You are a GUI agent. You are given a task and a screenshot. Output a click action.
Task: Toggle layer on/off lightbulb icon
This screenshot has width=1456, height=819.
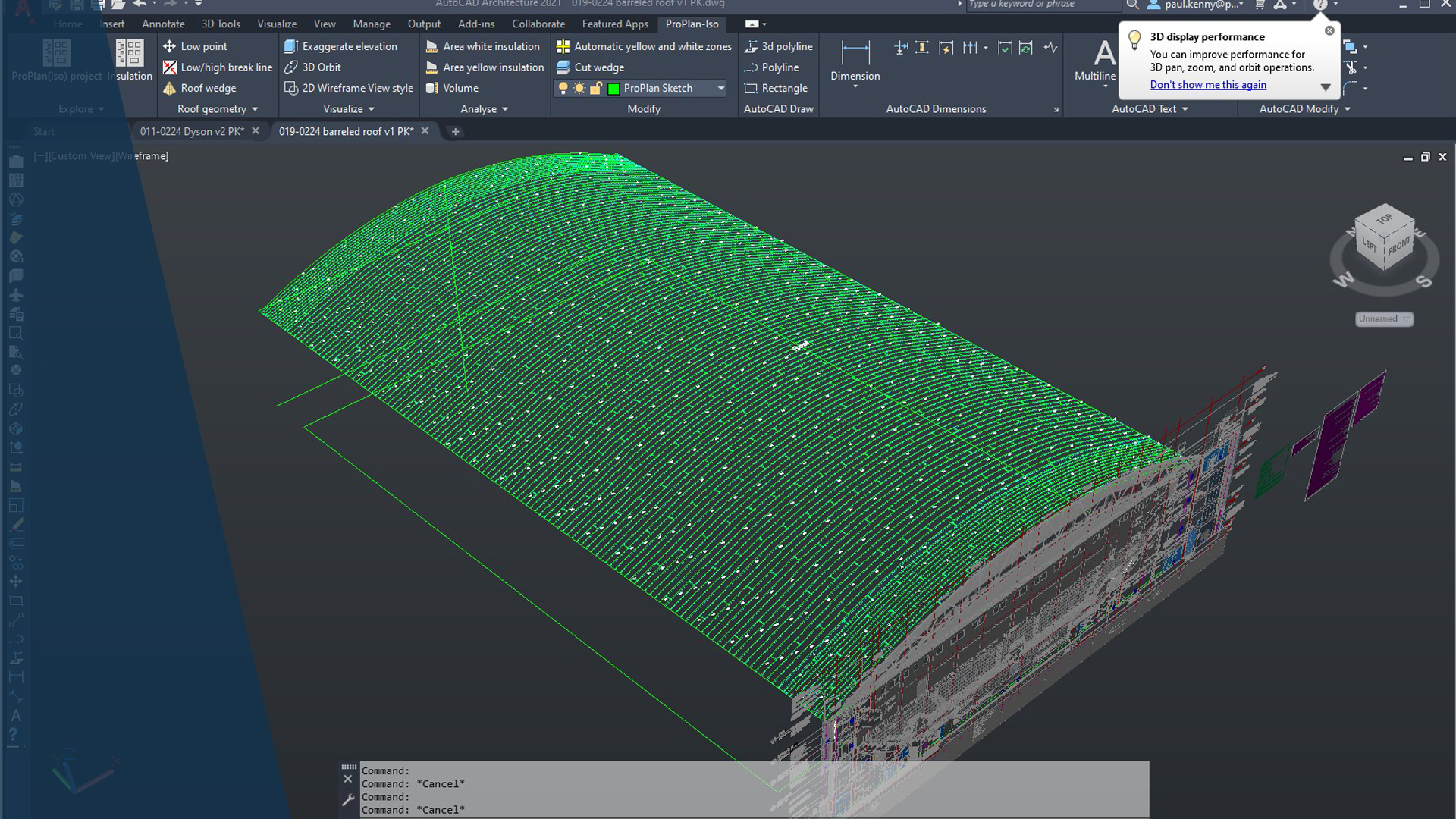pos(563,88)
